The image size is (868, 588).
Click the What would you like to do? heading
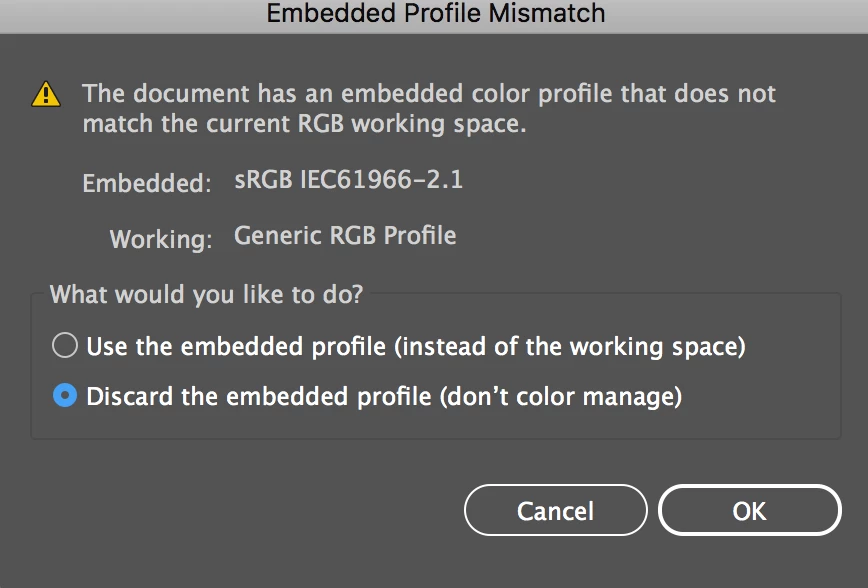206,294
